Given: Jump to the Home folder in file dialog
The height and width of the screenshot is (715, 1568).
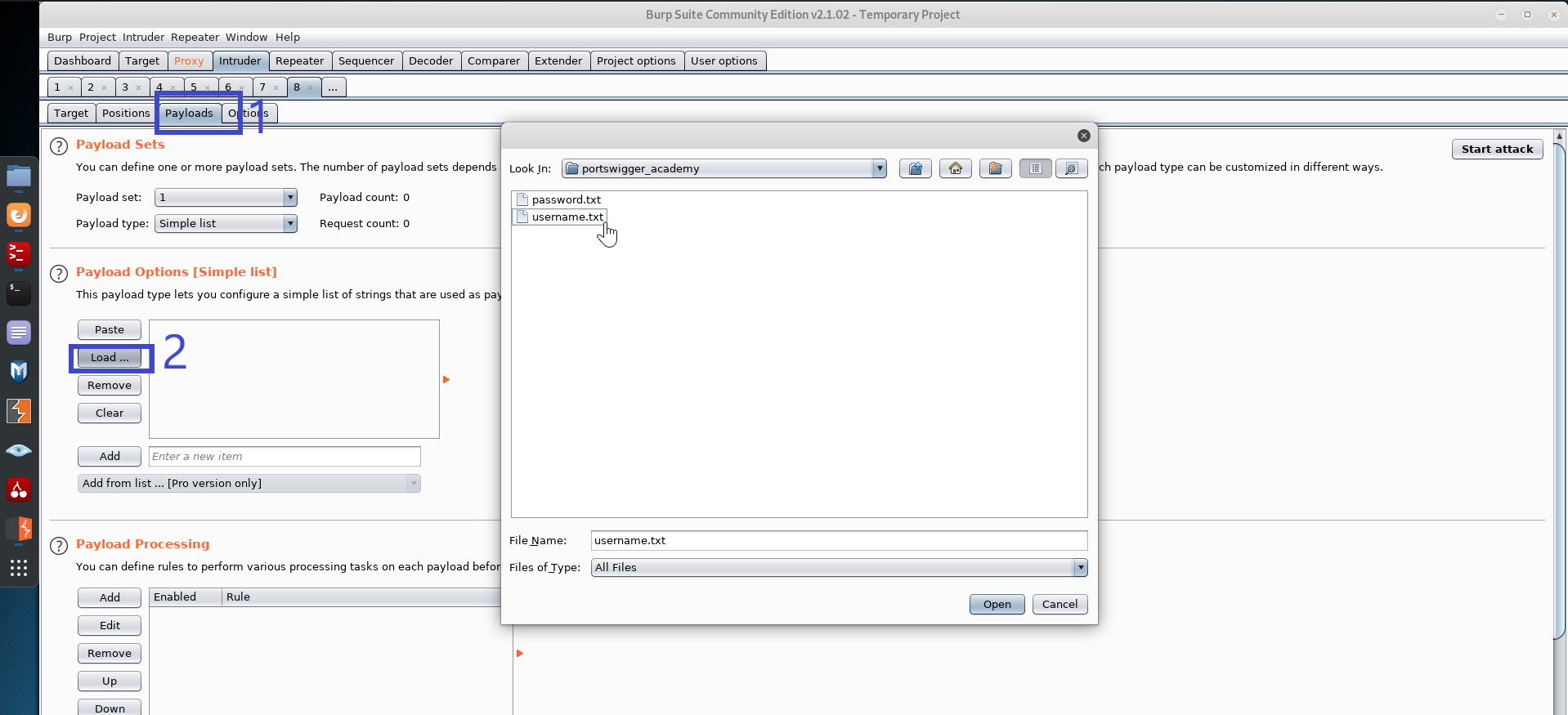Looking at the screenshot, I should pyautogui.click(x=956, y=168).
